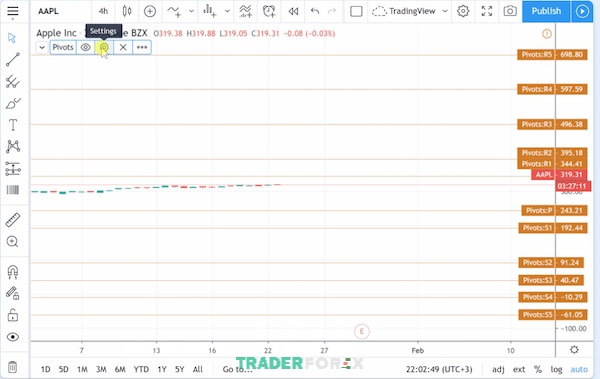Screen dimensions: 600x379
Task: Toggle log scale mode
Action: click(x=556, y=369)
